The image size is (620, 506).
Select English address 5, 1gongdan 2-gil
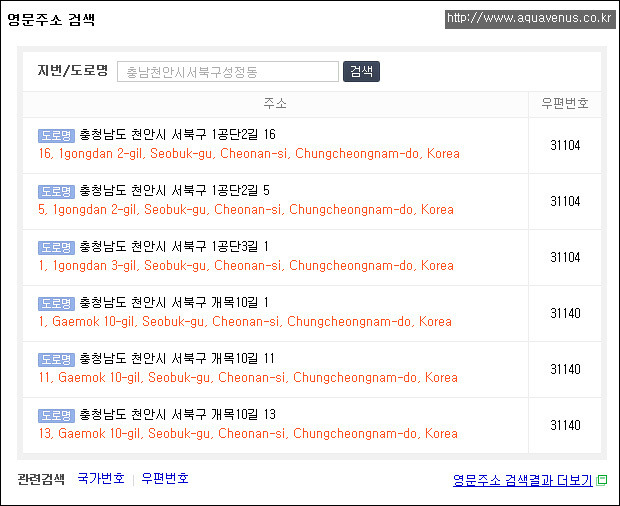(x=246, y=210)
